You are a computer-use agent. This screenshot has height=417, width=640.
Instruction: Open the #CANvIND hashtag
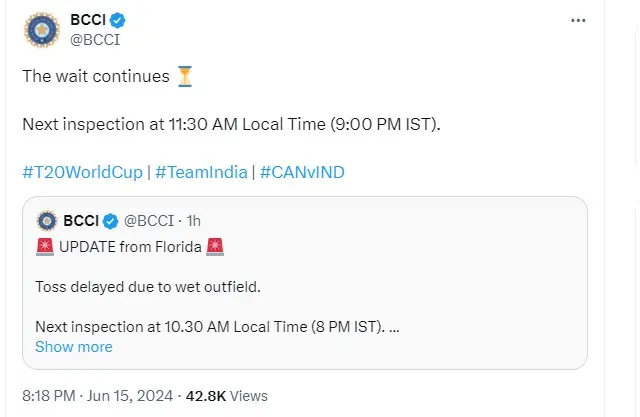302,172
